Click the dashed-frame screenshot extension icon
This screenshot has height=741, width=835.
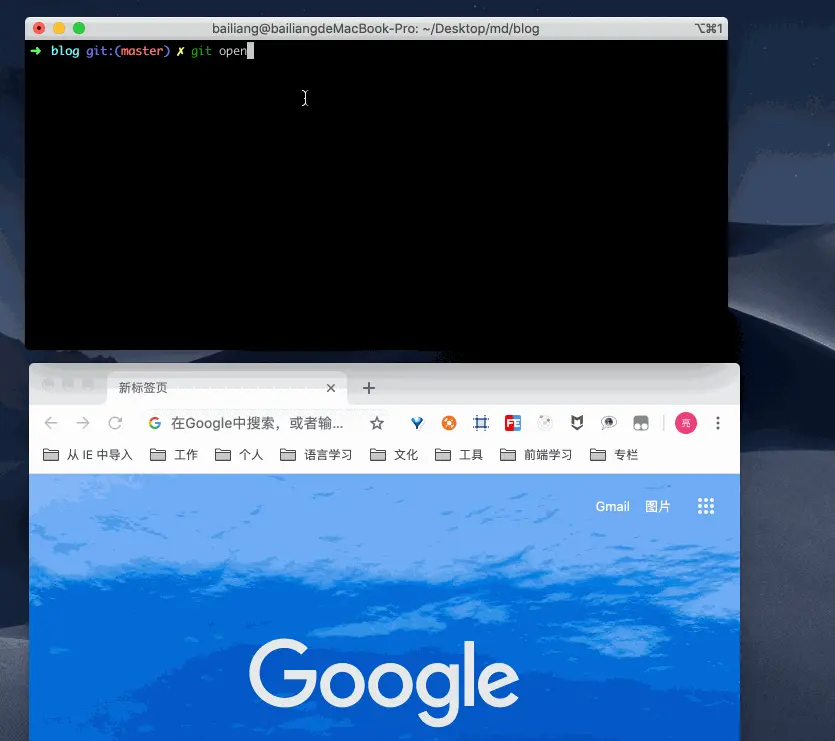[x=481, y=423]
